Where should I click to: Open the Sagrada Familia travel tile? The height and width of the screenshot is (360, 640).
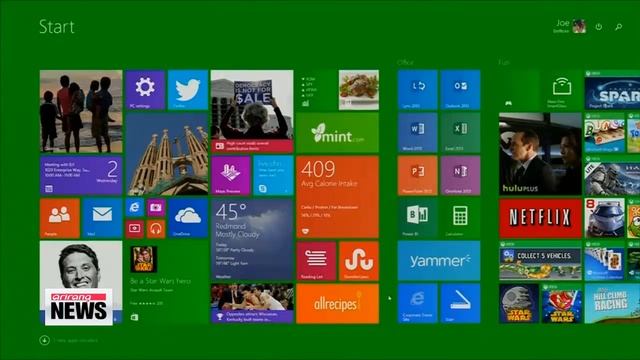(167, 154)
